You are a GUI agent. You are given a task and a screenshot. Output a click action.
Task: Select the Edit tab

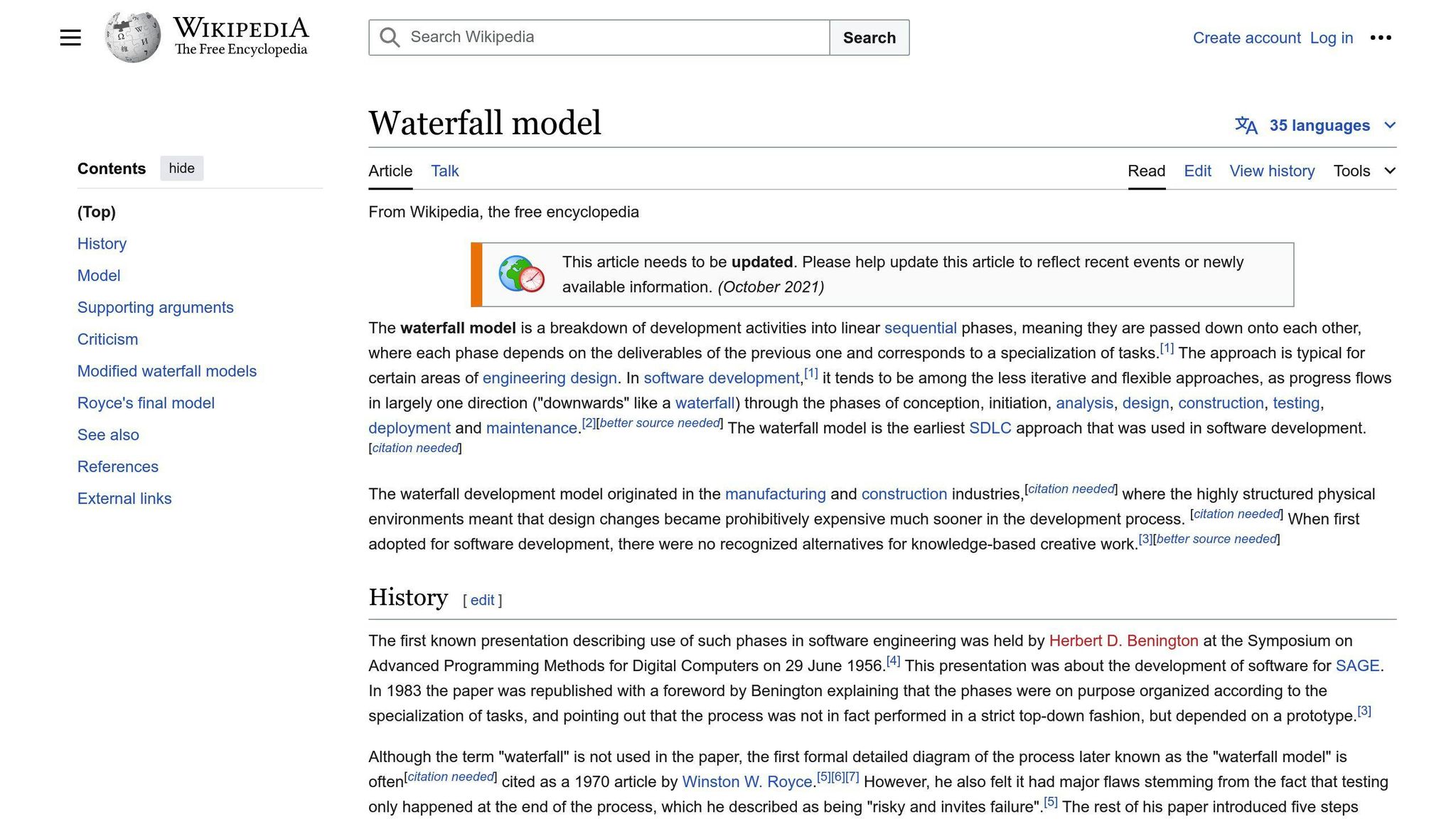(x=1197, y=171)
